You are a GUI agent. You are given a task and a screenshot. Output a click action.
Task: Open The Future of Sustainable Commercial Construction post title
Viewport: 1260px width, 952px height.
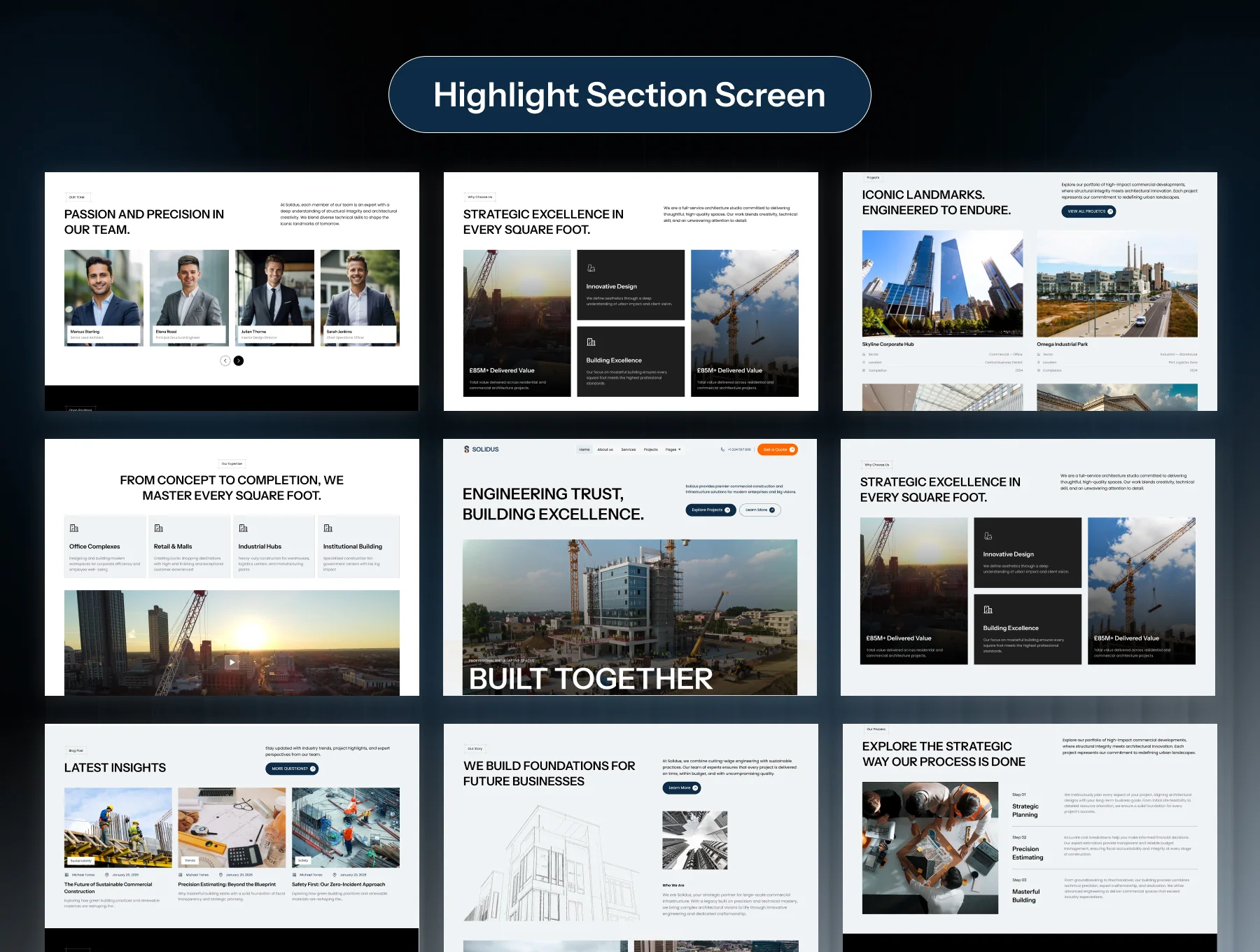coord(108,888)
